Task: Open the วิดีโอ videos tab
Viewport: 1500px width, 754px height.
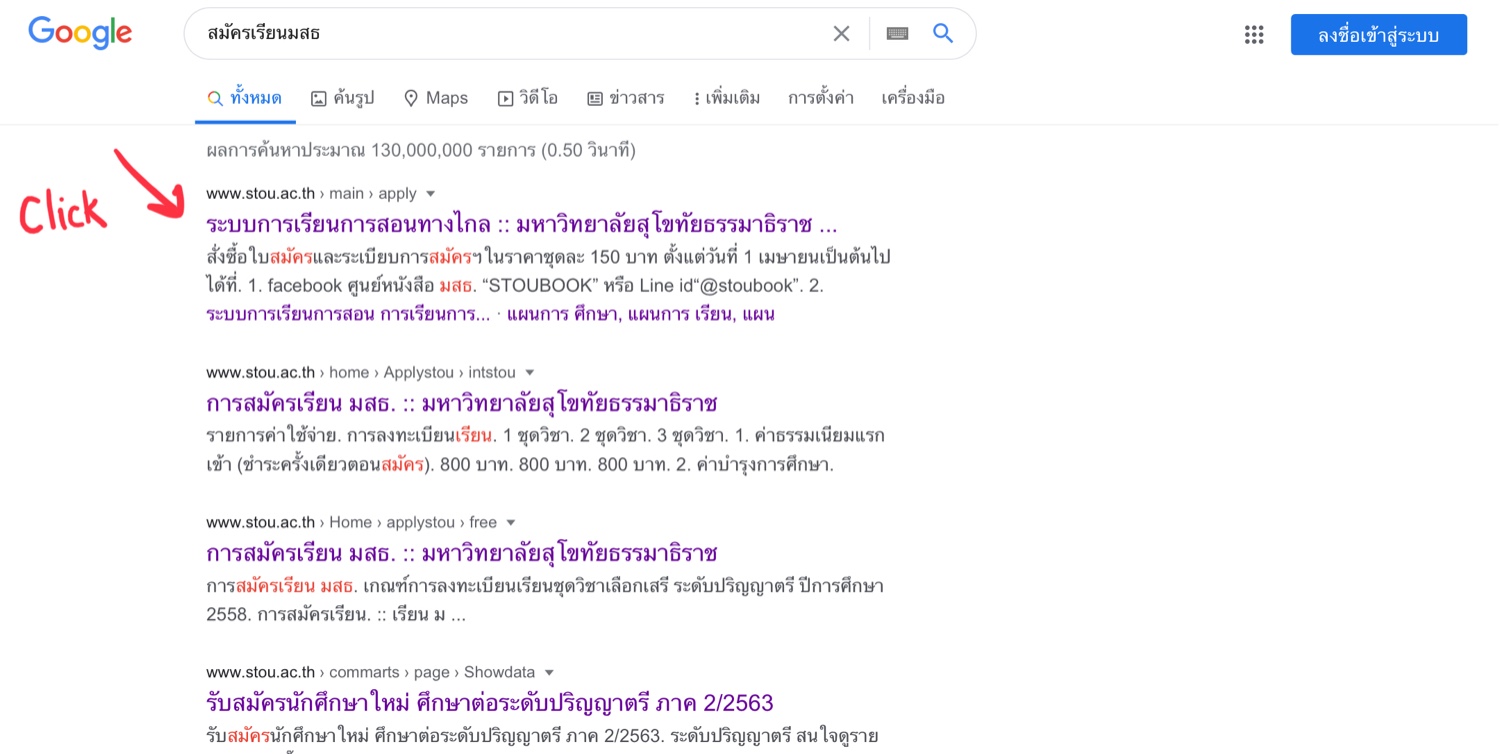Action: click(527, 98)
